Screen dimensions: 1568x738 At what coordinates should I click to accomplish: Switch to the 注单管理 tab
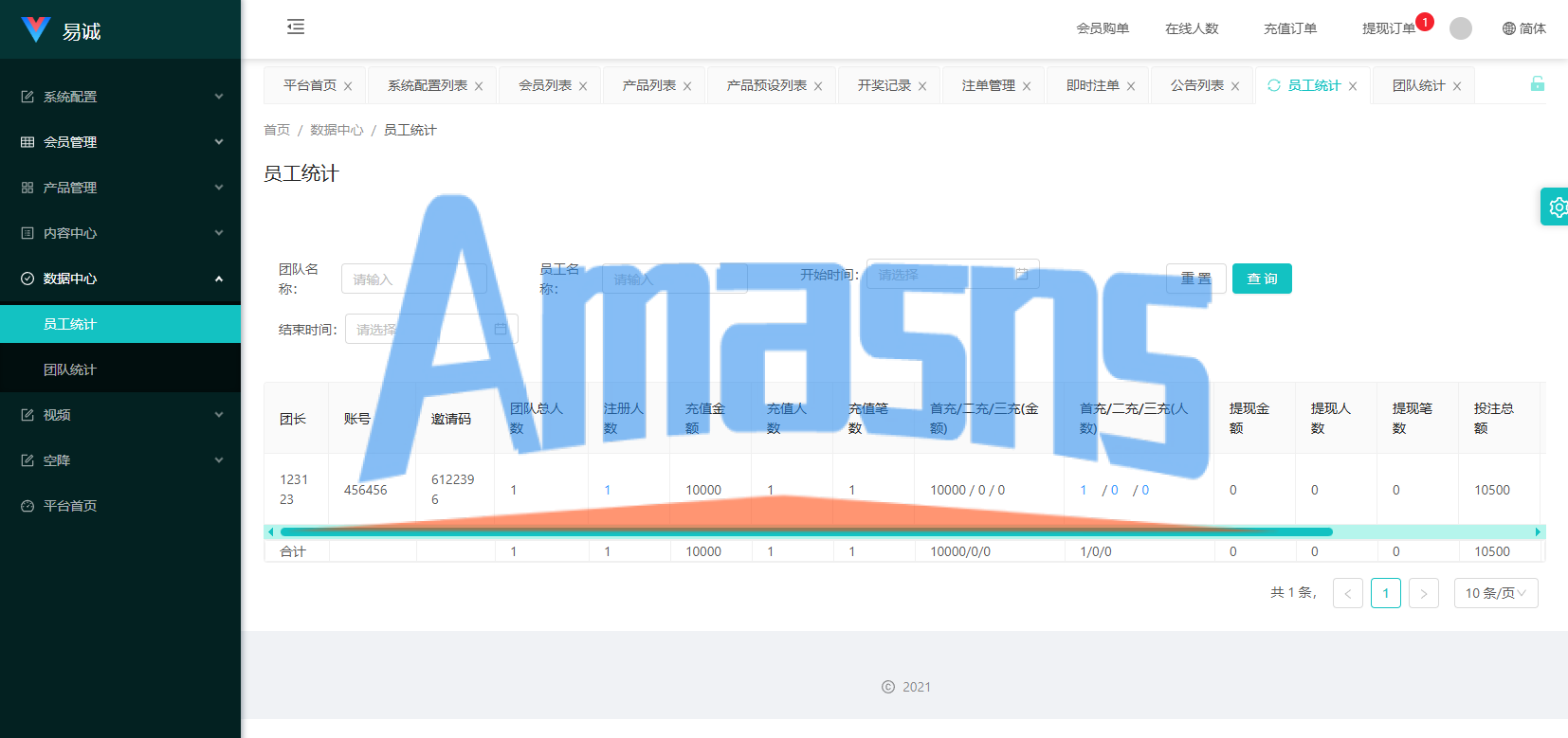pyautogui.click(x=989, y=85)
